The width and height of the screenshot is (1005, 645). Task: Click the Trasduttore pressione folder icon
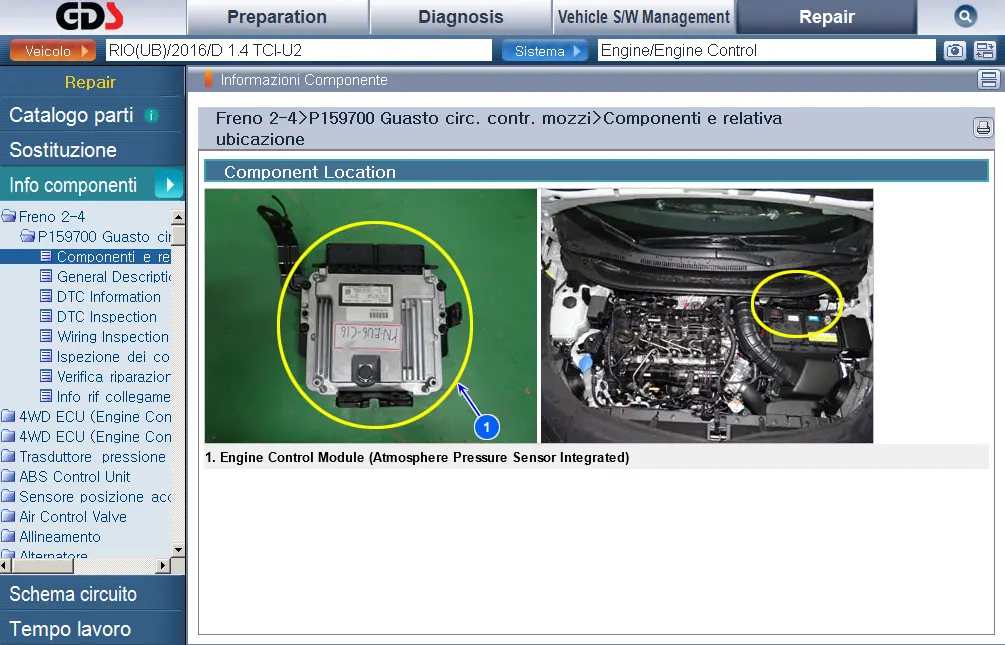click(8, 456)
